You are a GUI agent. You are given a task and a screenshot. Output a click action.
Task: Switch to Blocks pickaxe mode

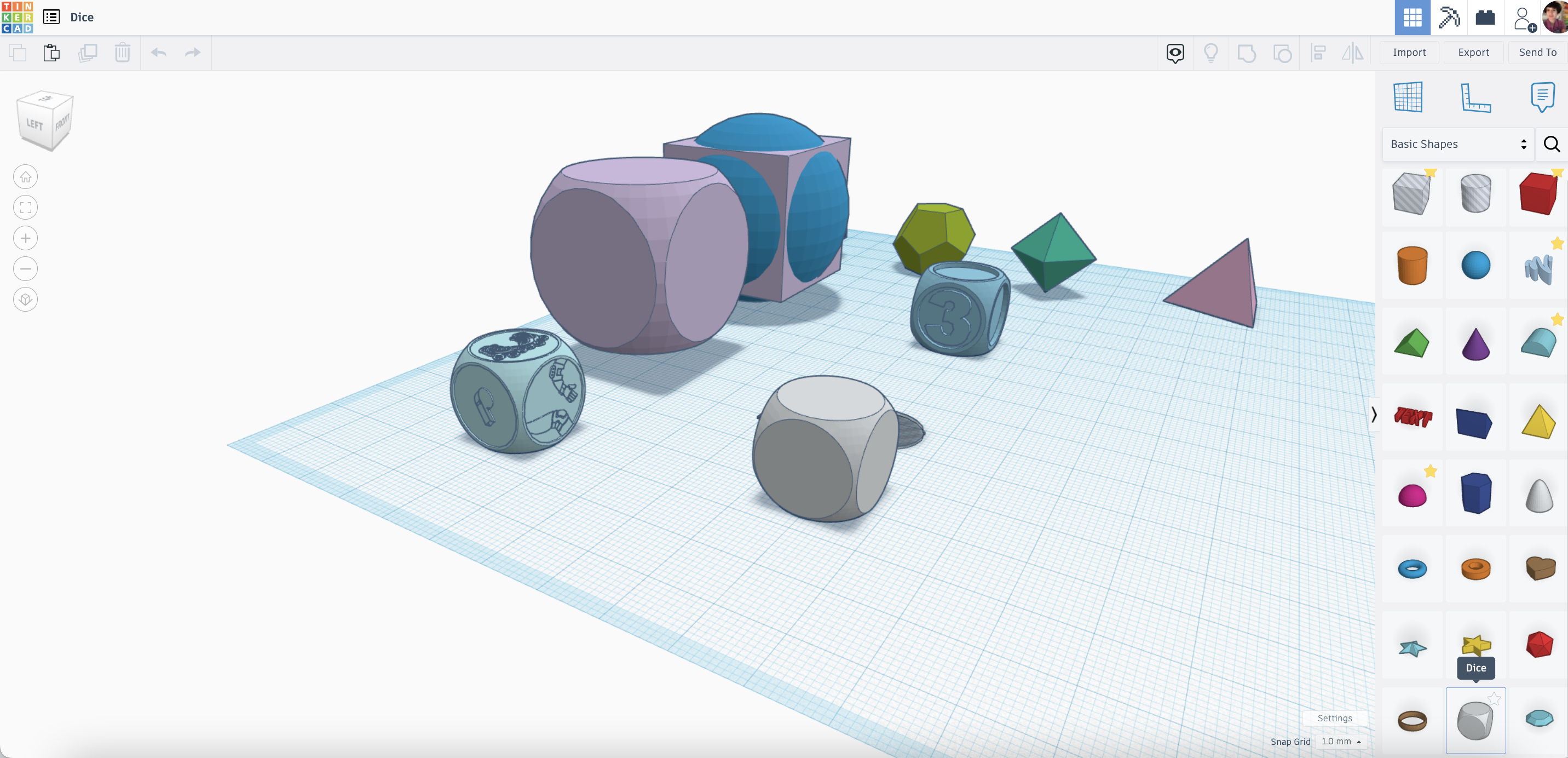pyautogui.click(x=1449, y=17)
